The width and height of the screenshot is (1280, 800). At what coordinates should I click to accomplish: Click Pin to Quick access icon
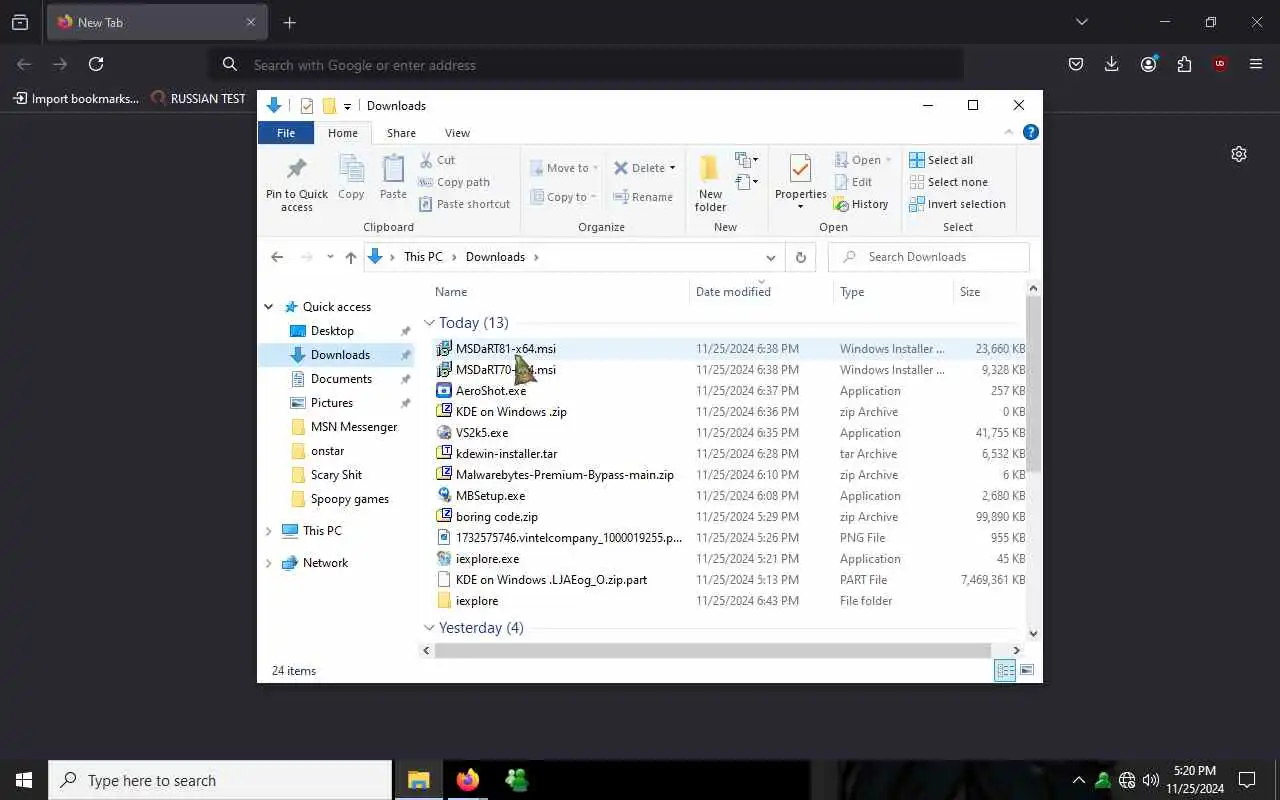(x=296, y=170)
